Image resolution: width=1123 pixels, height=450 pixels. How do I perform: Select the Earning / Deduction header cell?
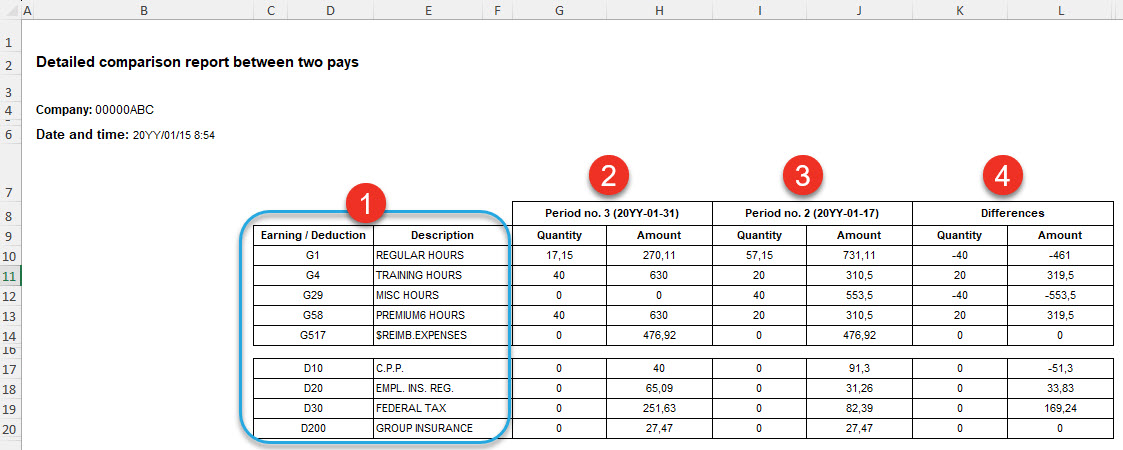tap(313, 235)
